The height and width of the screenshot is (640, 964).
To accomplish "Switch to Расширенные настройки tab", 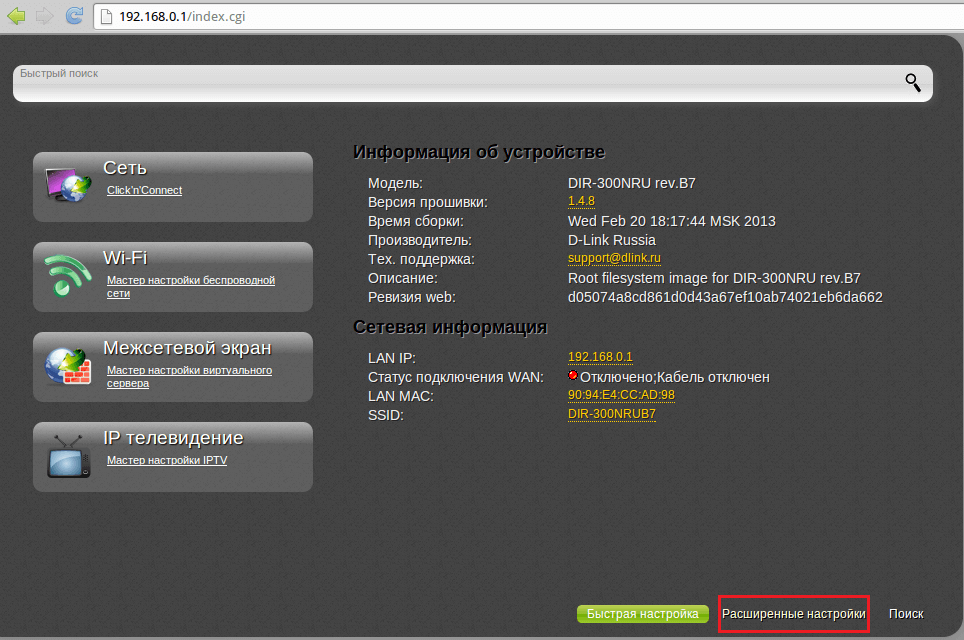I will [794, 613].
